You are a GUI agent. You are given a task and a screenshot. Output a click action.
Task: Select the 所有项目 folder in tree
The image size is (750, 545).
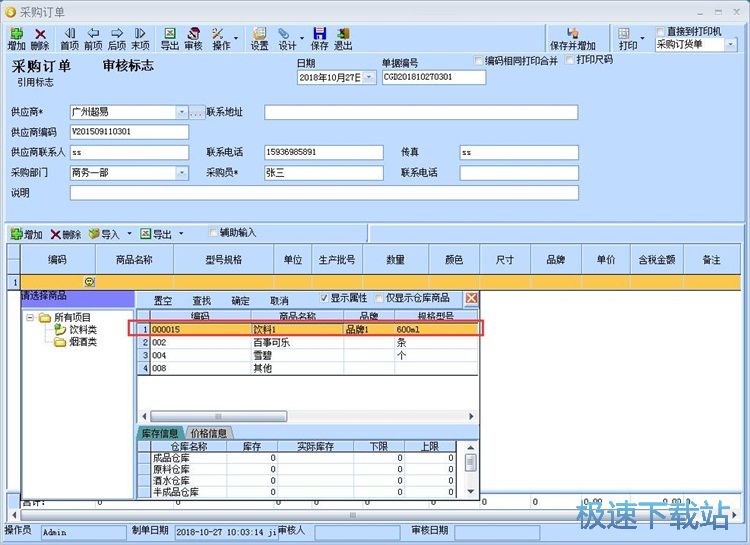pos(72,317)
